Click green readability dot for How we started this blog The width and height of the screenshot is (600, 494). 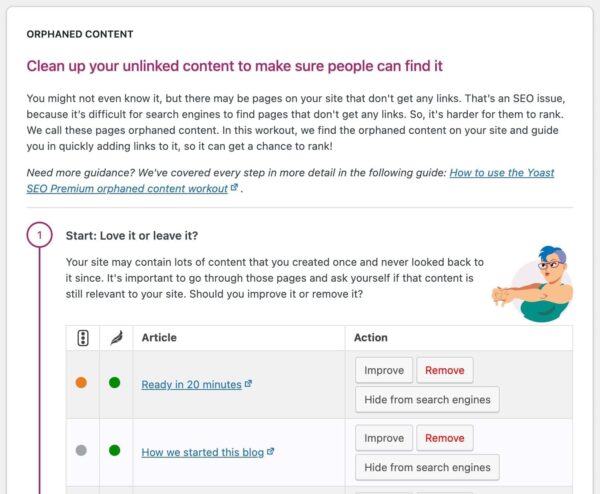[x=114, y=451]
